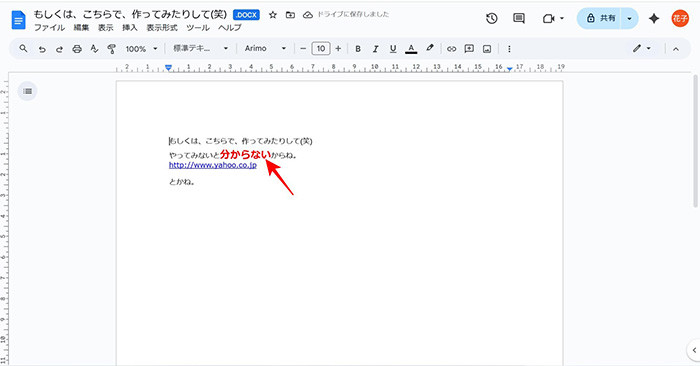Open editing mode pencil dropdown

click(x=642, y=49)
